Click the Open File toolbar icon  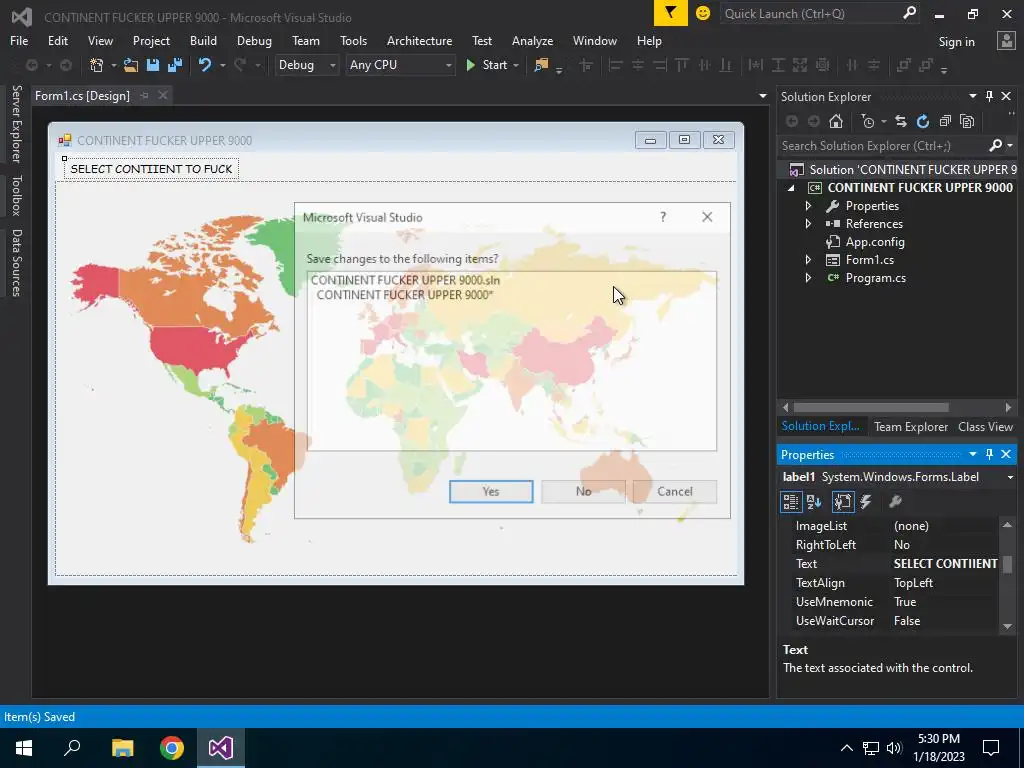[131, 65]
